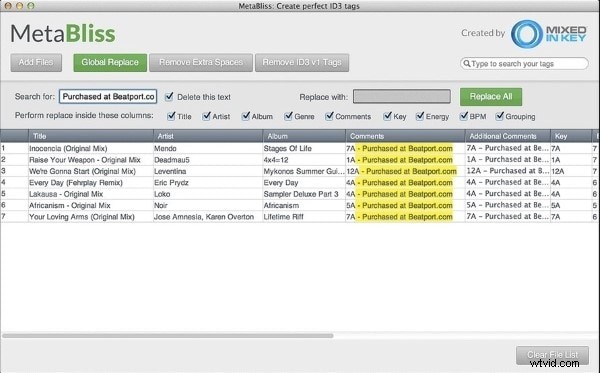Image resolution: width=600 pixels, height=373 pixels.
Task: Click the Clear File List button
Action: 553,355
